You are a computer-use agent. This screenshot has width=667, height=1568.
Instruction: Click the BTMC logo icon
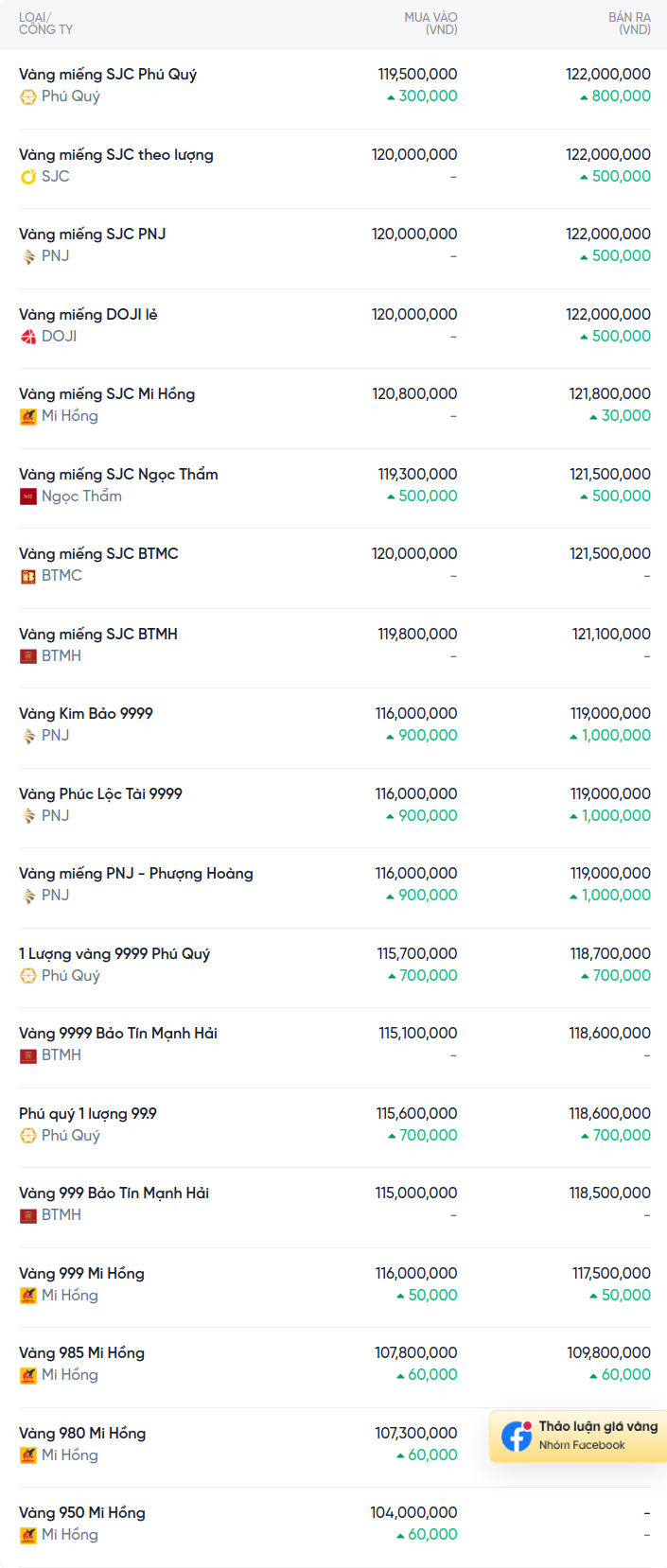(28, 576)
